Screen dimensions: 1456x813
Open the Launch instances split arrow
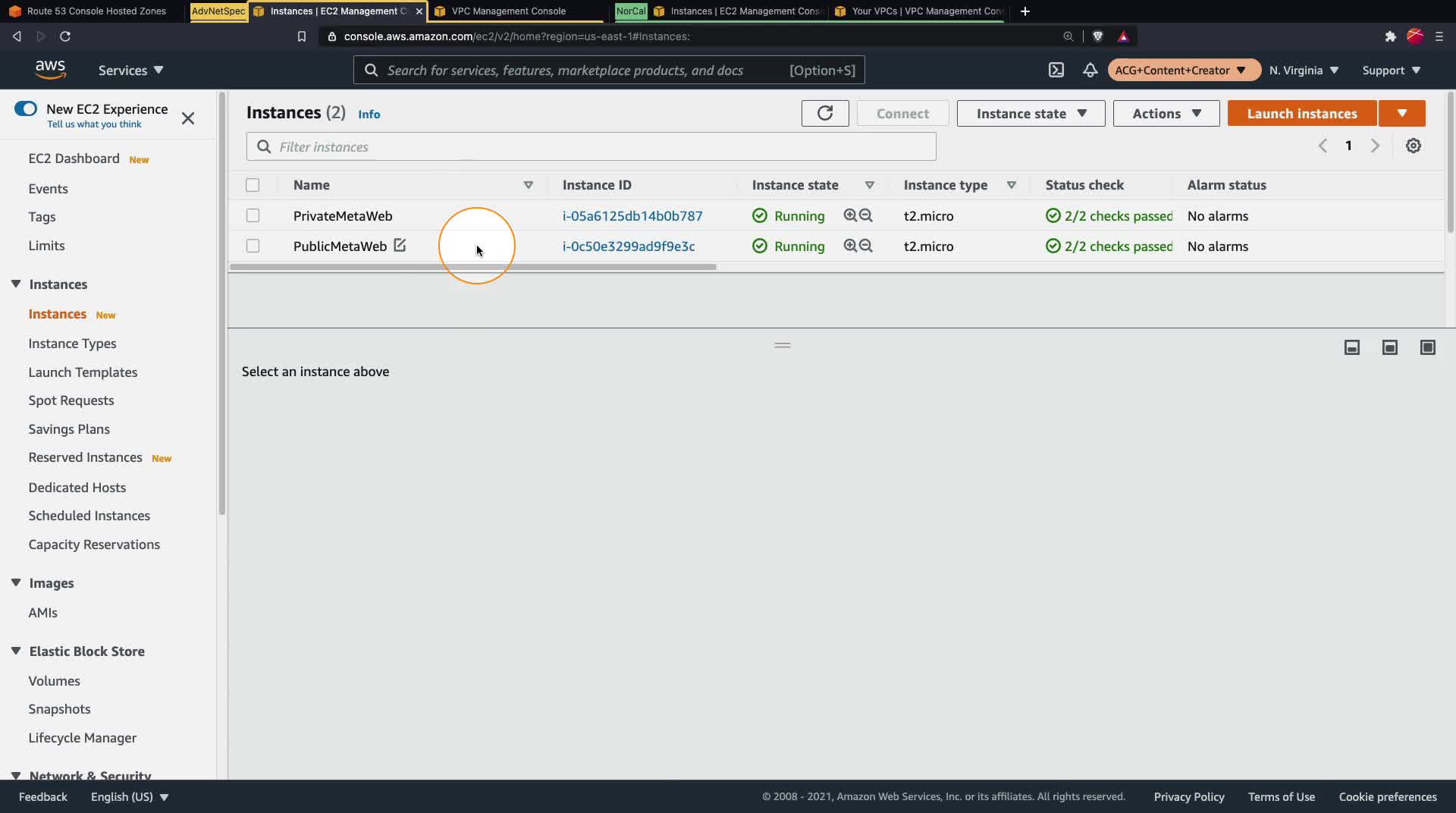1402,113
